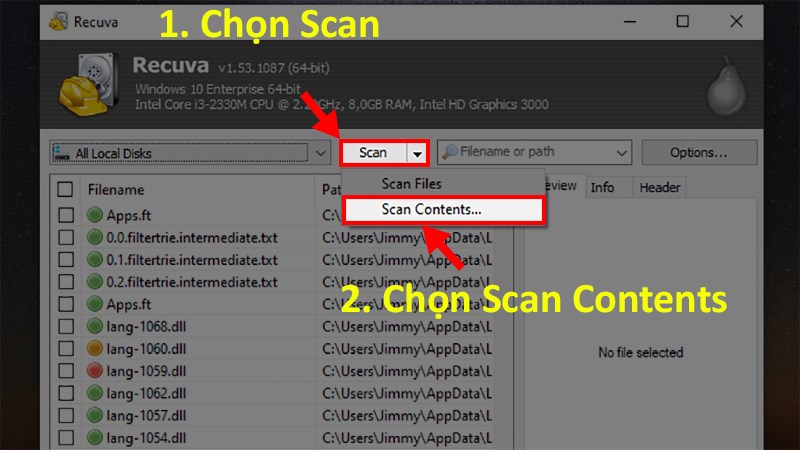Click green status dot for 0.2.filtertrie.intermediate.txt
The width and height of the screenshot is (800, 450).
tap(94, 282)
